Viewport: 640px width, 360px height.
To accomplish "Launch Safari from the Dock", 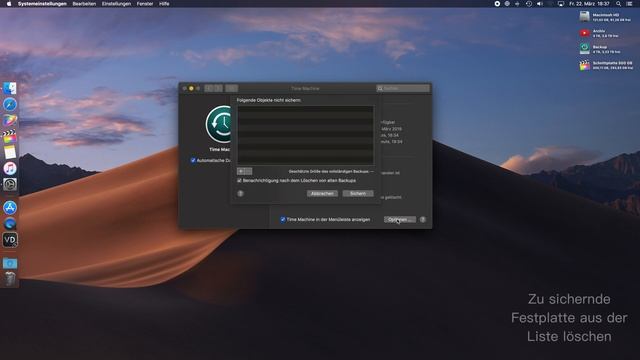I will click(10, 104).
